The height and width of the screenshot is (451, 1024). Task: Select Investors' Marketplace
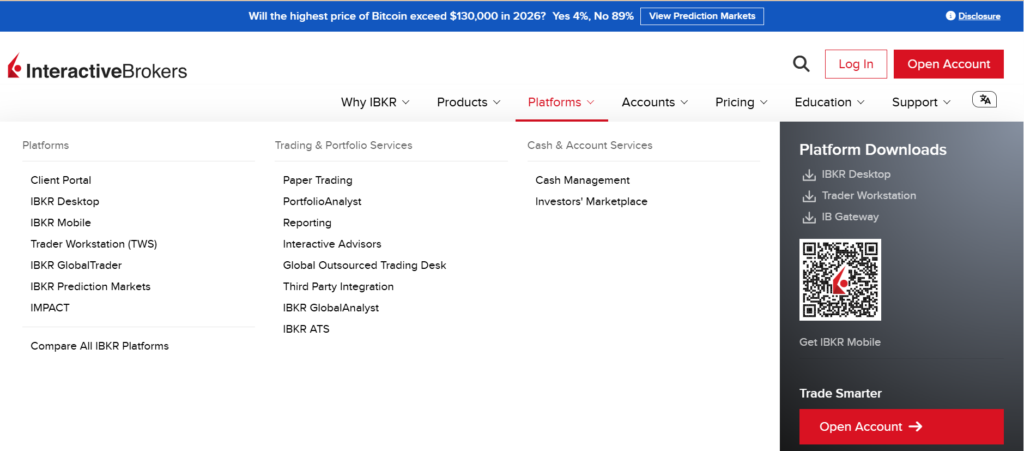click(x=591, y=202)
